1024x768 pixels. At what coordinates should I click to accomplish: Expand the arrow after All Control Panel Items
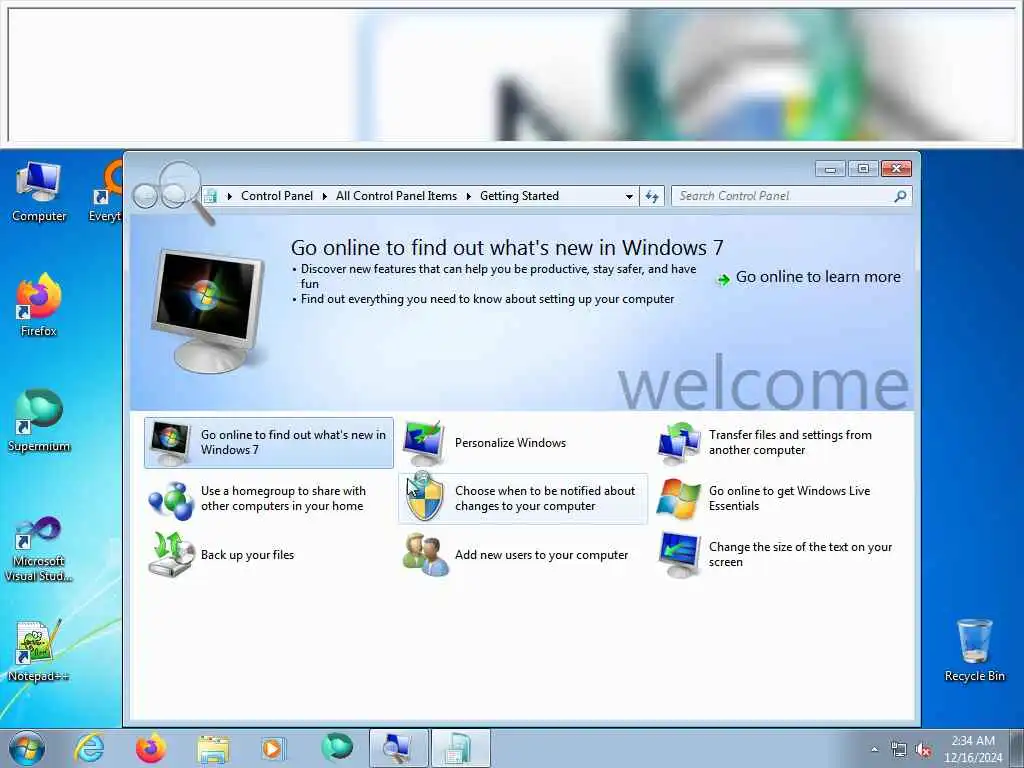pos(469,196)
